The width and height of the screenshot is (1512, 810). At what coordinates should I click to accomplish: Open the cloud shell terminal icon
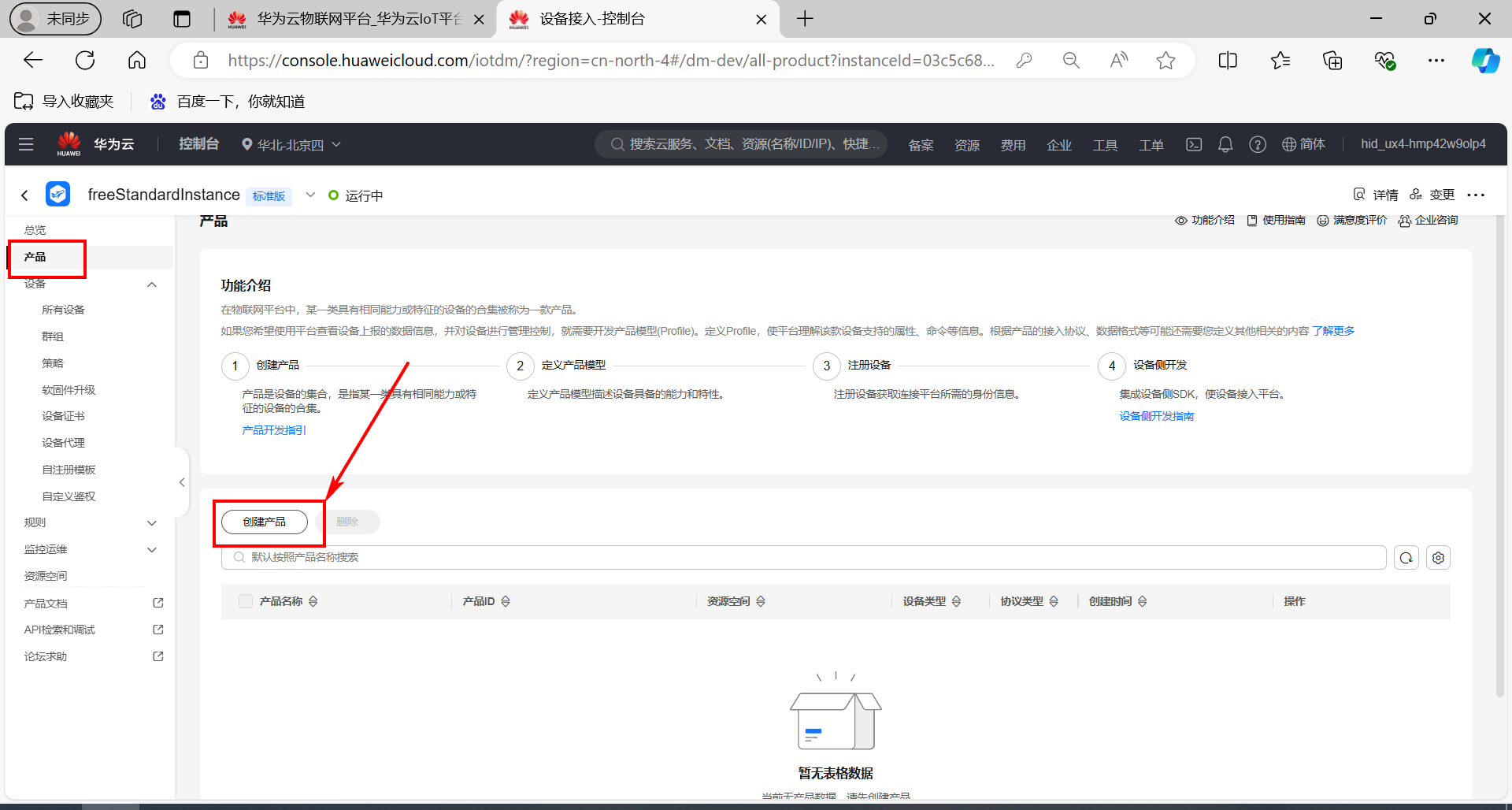1194,144
